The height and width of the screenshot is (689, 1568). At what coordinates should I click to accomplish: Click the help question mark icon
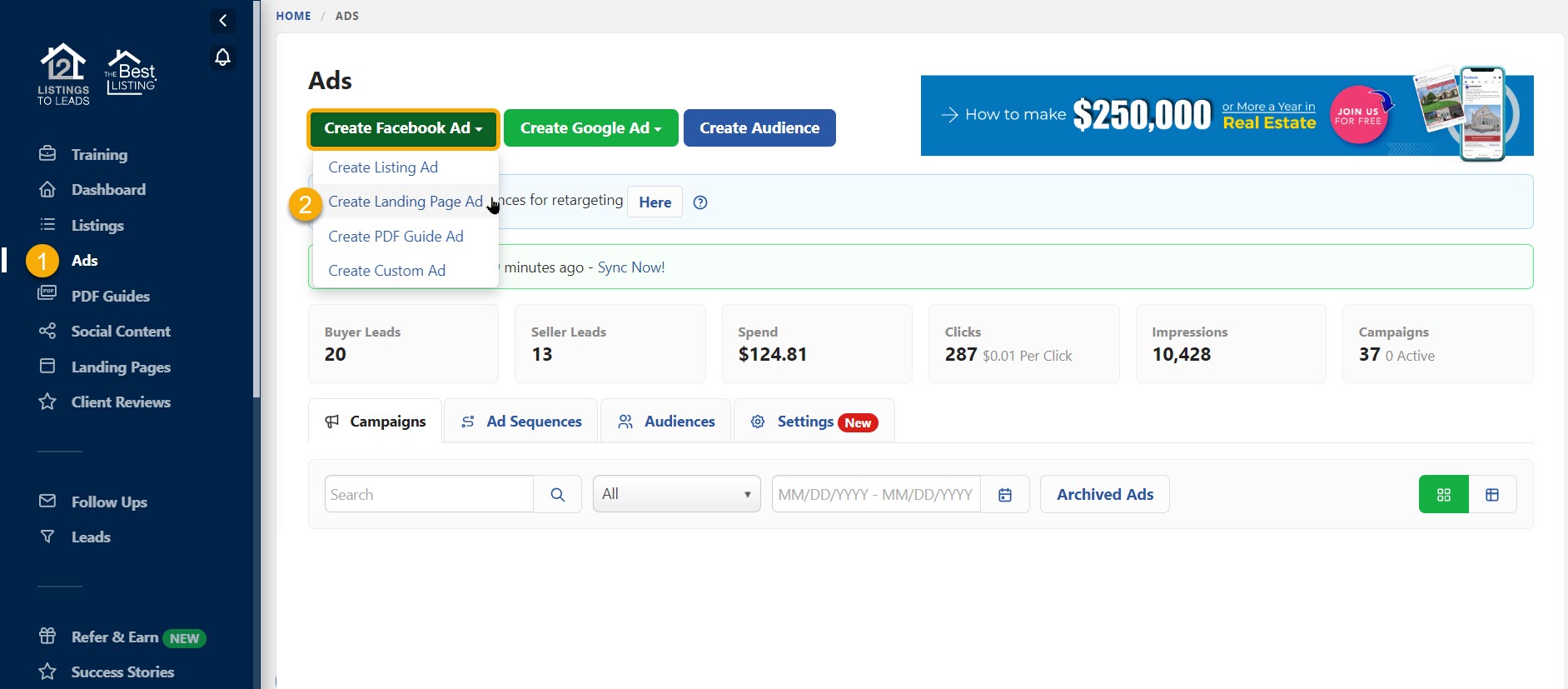click(700, 202)
